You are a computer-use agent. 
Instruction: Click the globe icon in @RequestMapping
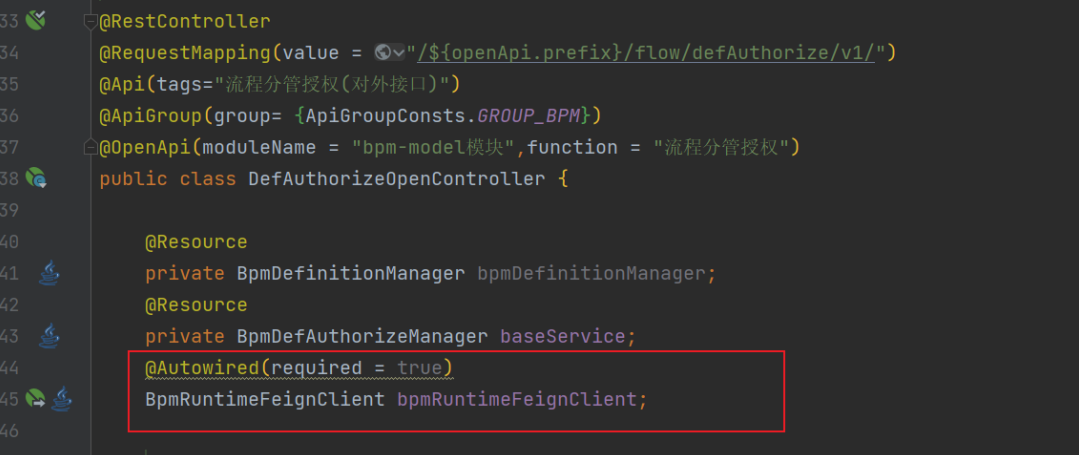click(x=382, y=52)
